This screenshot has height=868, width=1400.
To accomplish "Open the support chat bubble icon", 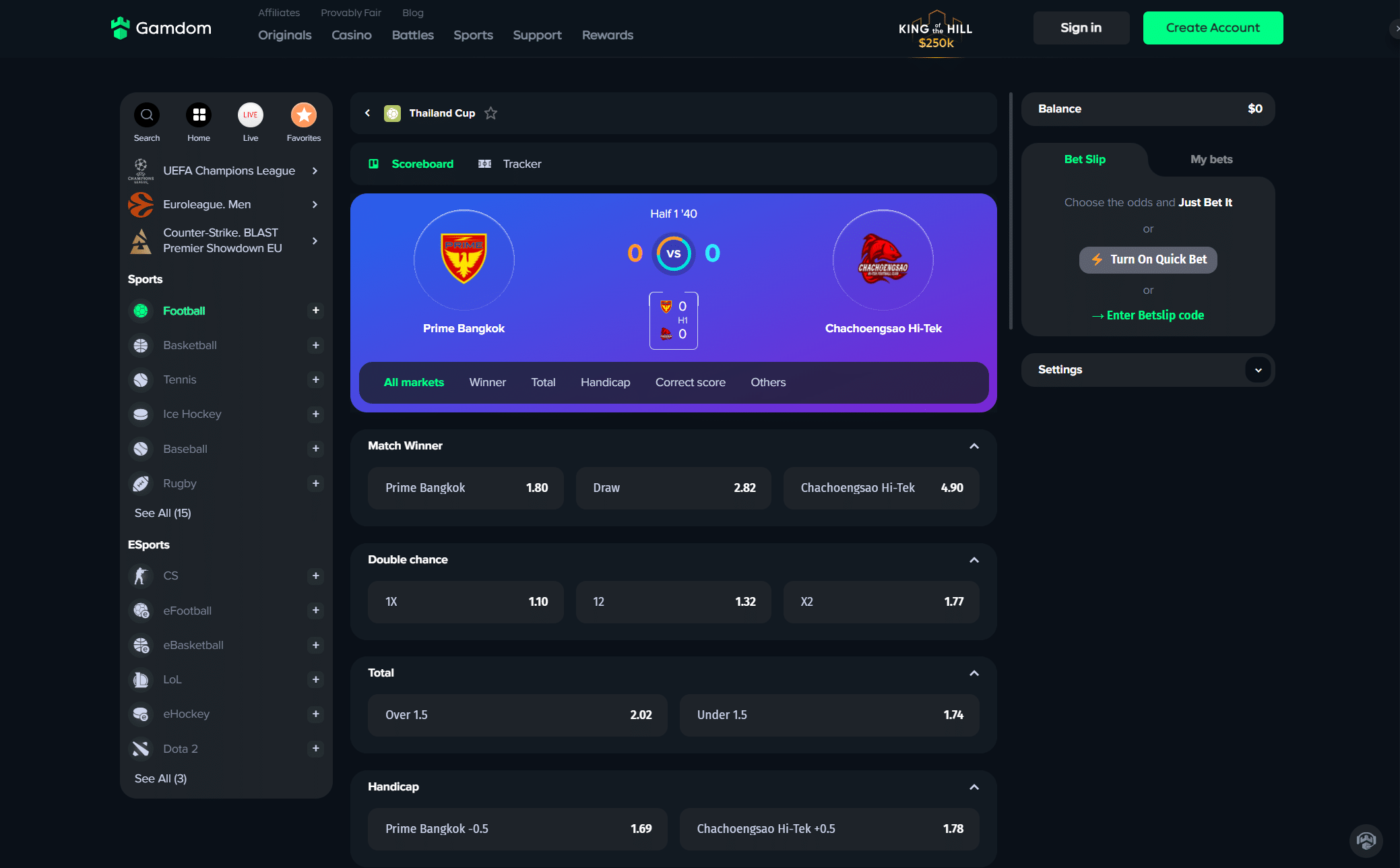I will pyautogui.click(x=1366, y=840).
